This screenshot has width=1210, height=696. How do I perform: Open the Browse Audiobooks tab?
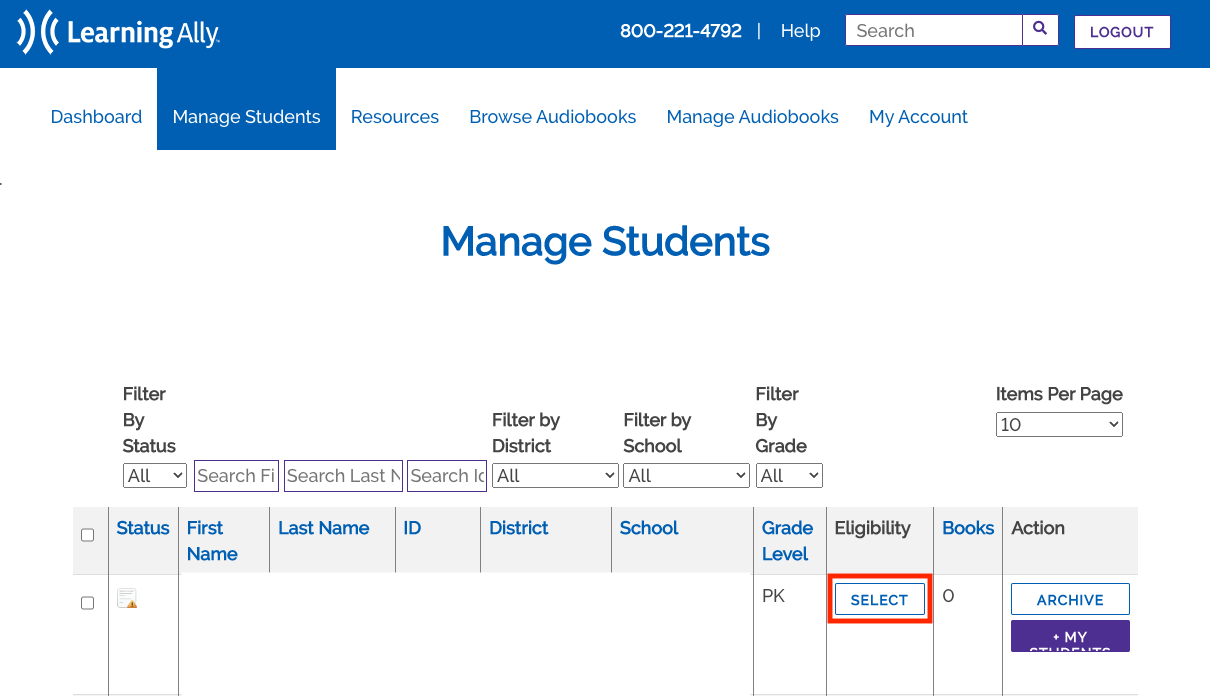click(552, 117)
